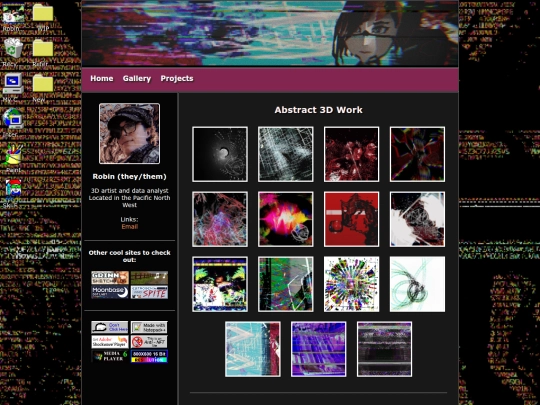Open the purple glitch stripes thumbnail

(x=318, y=349)
